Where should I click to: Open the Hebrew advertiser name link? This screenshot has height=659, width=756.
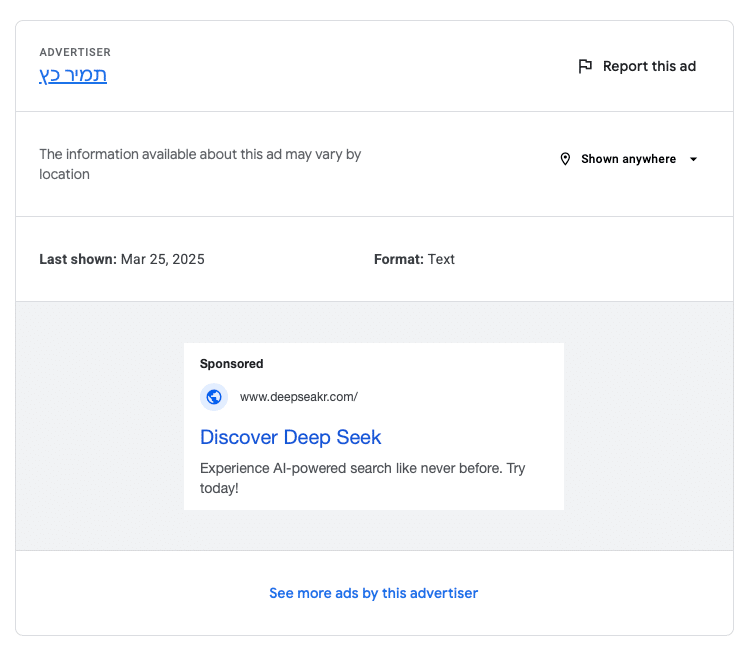point(73,75)
